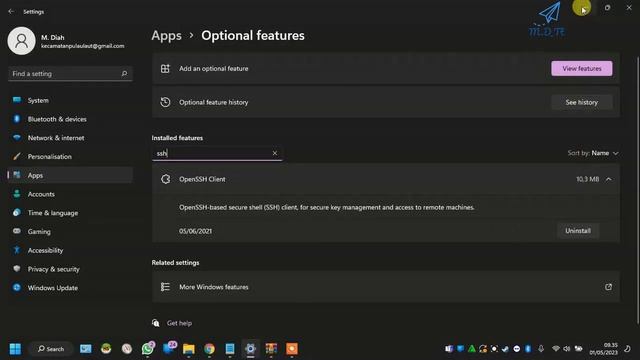This screenshot has height=360, width=640.
Task: Open File Explorer from the taskbar
Action: [189, 349]
